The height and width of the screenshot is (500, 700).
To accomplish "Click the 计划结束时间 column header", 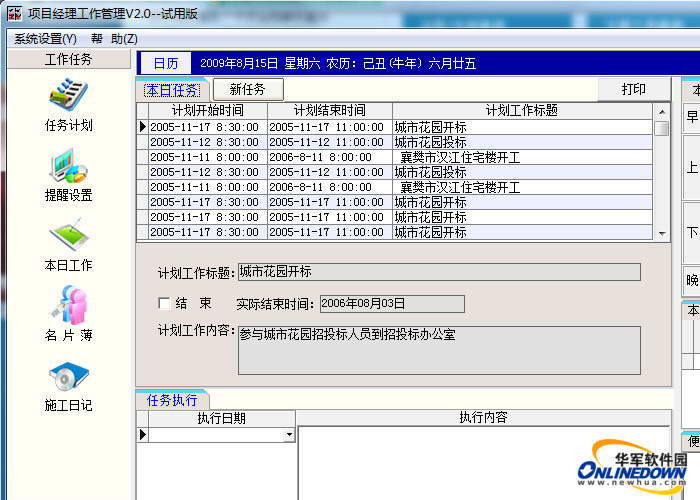I will point(329,111).
